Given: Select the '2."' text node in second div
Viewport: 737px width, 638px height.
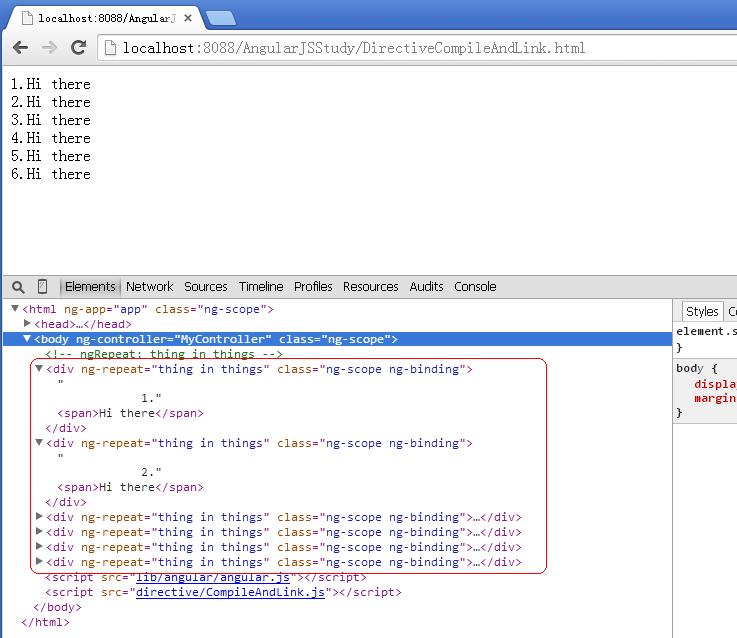Looking at the screenshot, I should pos(151,472).
